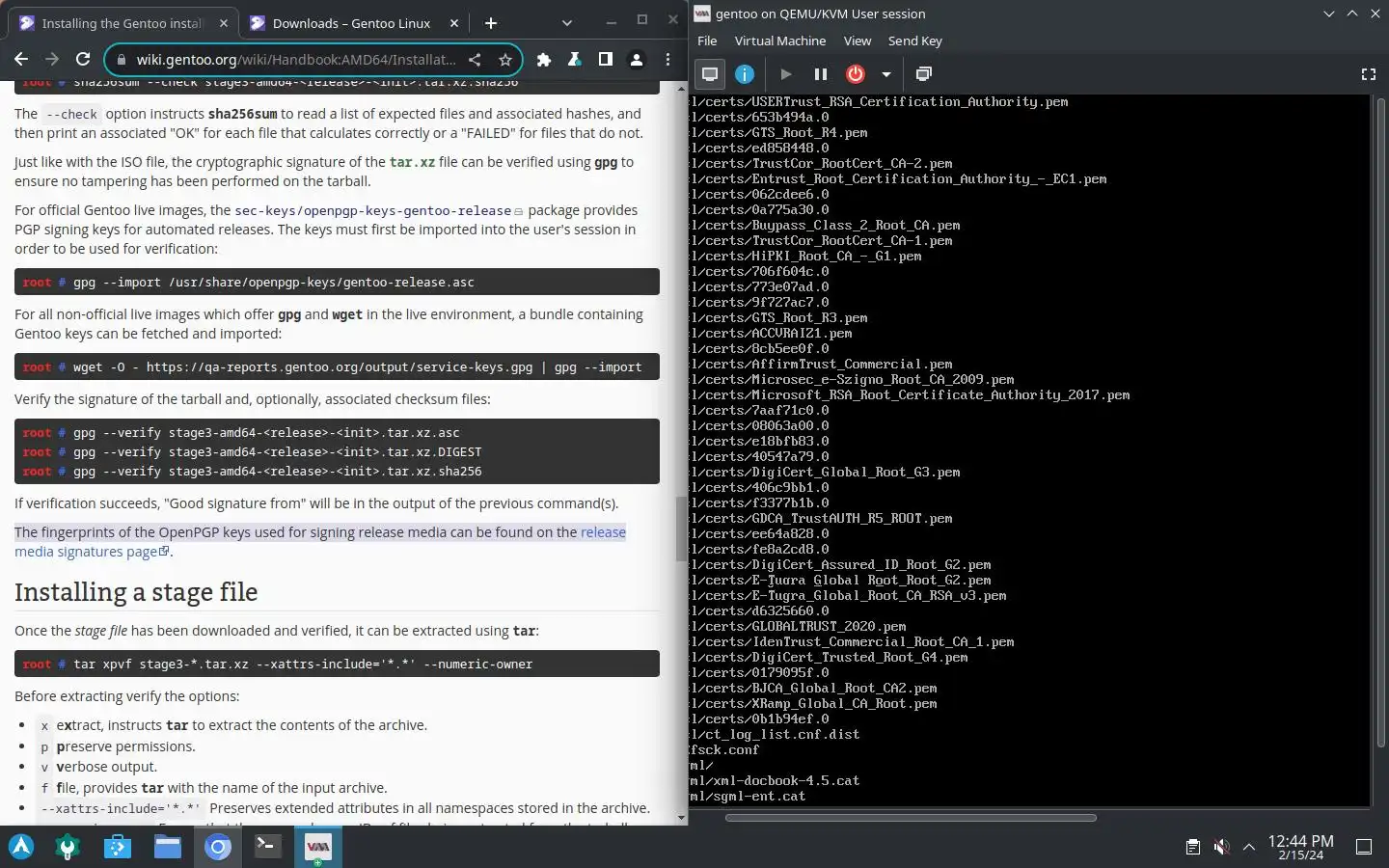This screenshot has height=868, width=1389.
Task: Open the VM snapshots manager icon
Action: click(923, 74)
